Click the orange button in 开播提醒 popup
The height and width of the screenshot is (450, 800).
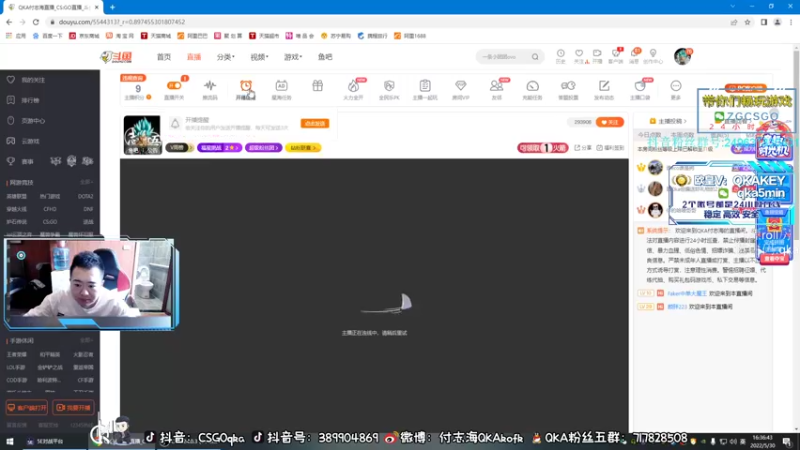(315, 123)
